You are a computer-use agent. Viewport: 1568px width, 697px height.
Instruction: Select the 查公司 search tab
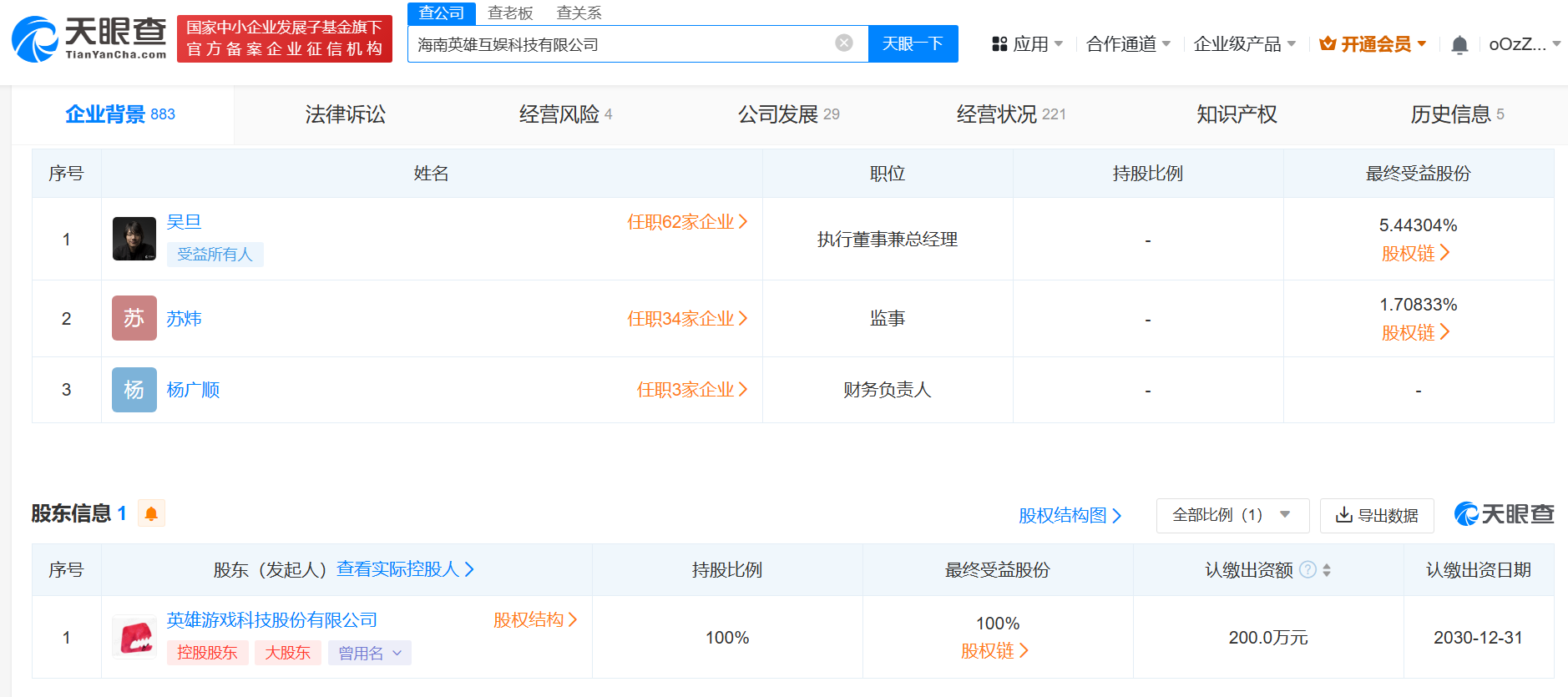click(442, 13)
